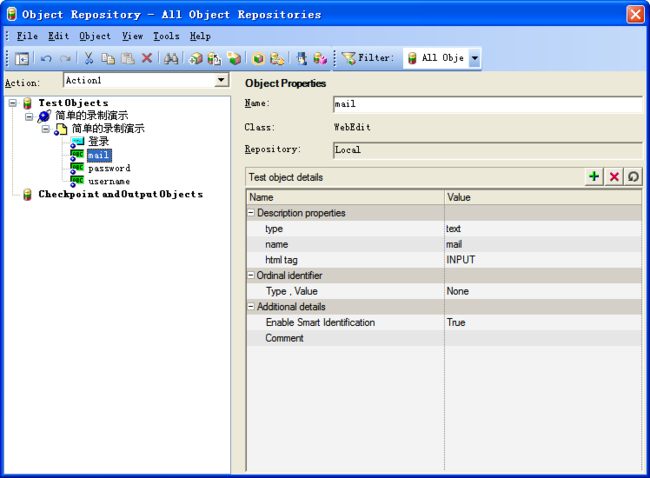Viewport: 650px width, 478px height.
Task: Click the WebEdit class label
Action: click(x=352, y=127)
